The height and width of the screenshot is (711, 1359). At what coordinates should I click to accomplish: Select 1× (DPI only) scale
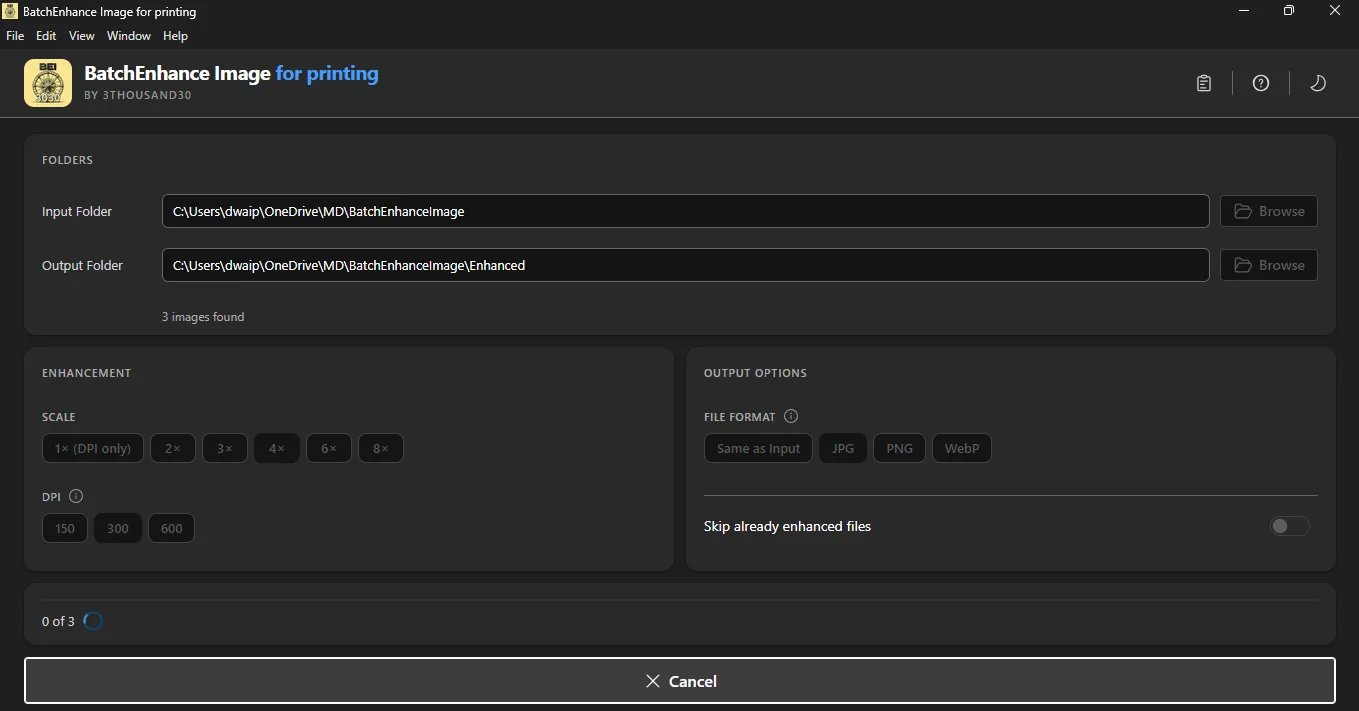tap(93, 448)
